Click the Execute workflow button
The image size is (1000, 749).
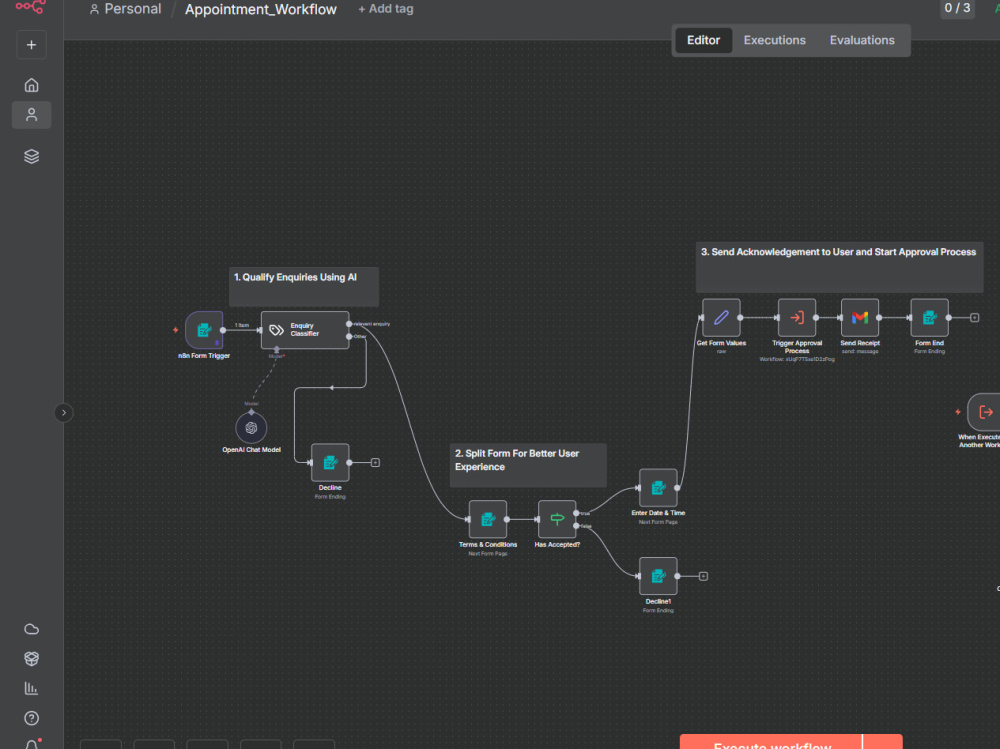(771, 743)
